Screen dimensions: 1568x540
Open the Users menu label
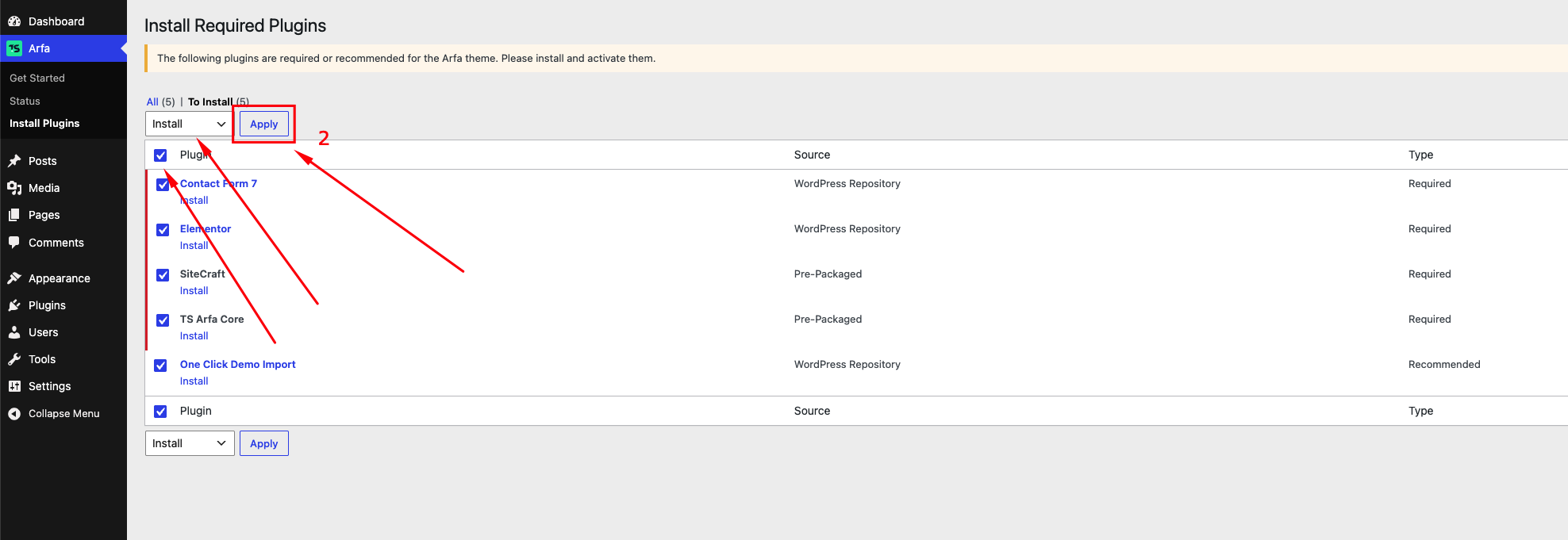click(44, 332)
